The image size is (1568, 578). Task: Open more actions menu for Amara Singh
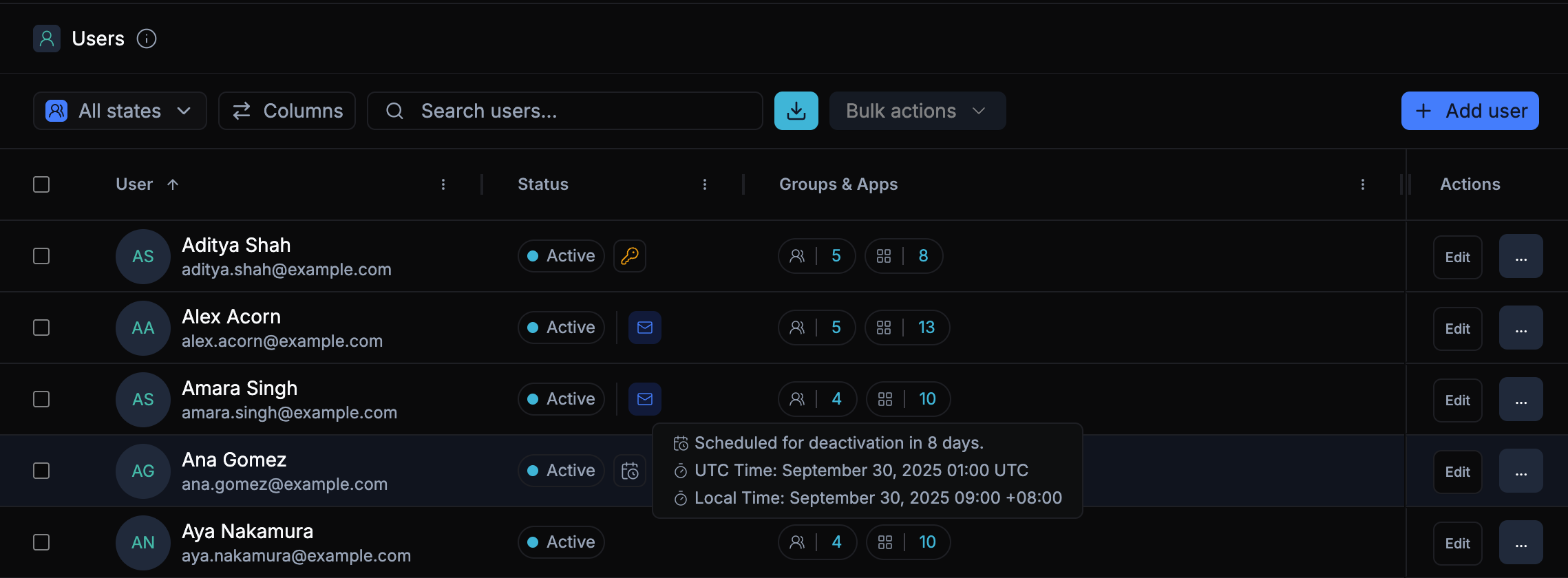[1521, 399]
